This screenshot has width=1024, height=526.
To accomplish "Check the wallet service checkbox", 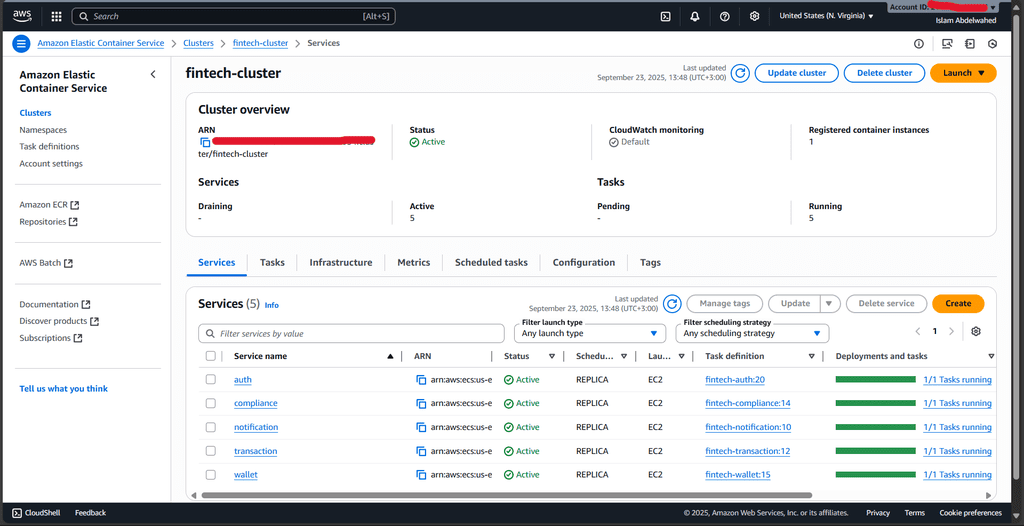I will click(x=210, y=475).
